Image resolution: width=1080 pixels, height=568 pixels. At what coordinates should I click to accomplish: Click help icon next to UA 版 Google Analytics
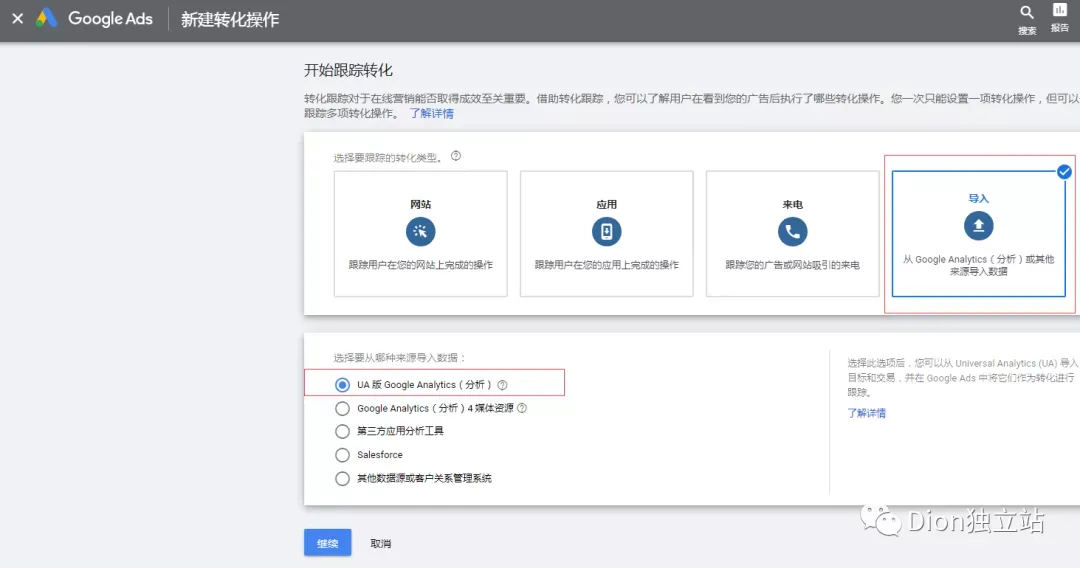[x=502, y=385]
